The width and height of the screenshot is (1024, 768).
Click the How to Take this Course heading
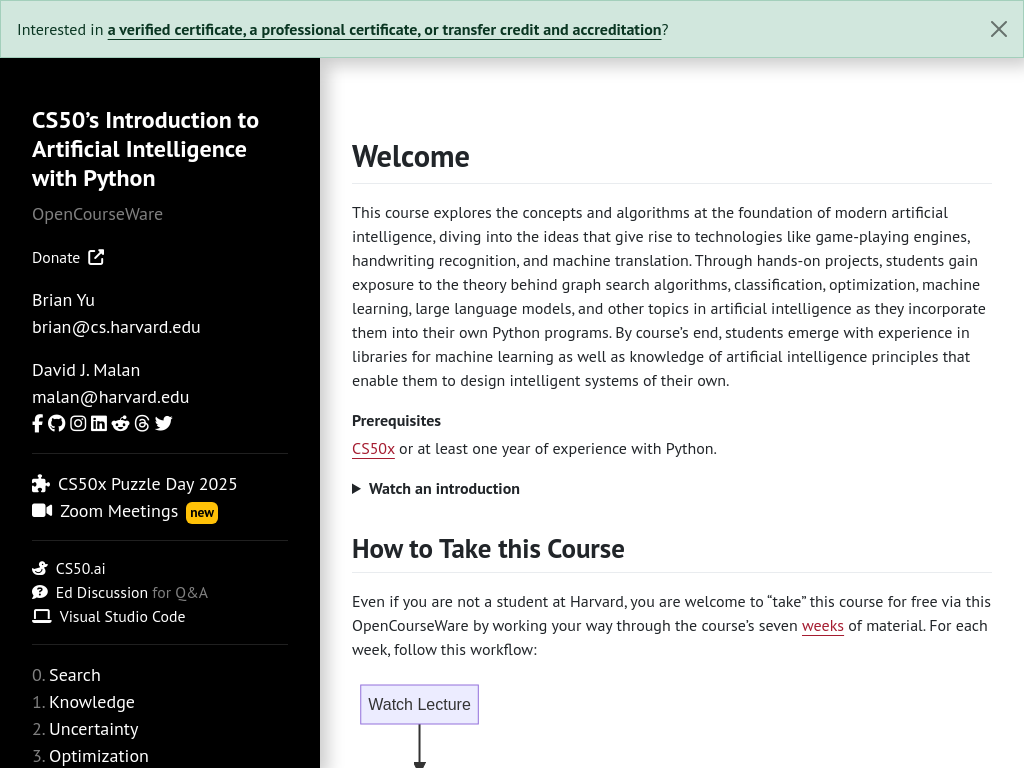488,549
